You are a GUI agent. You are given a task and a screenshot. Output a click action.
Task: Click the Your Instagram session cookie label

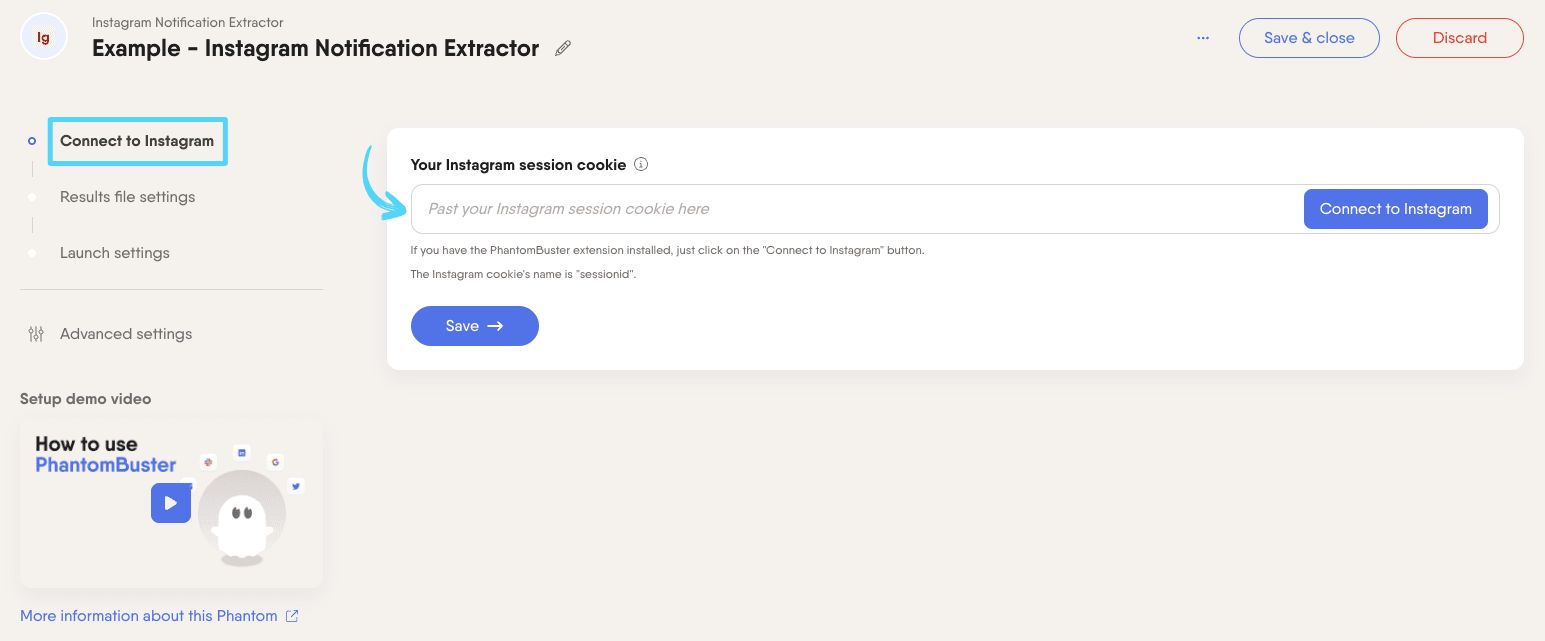coord(518,164)
